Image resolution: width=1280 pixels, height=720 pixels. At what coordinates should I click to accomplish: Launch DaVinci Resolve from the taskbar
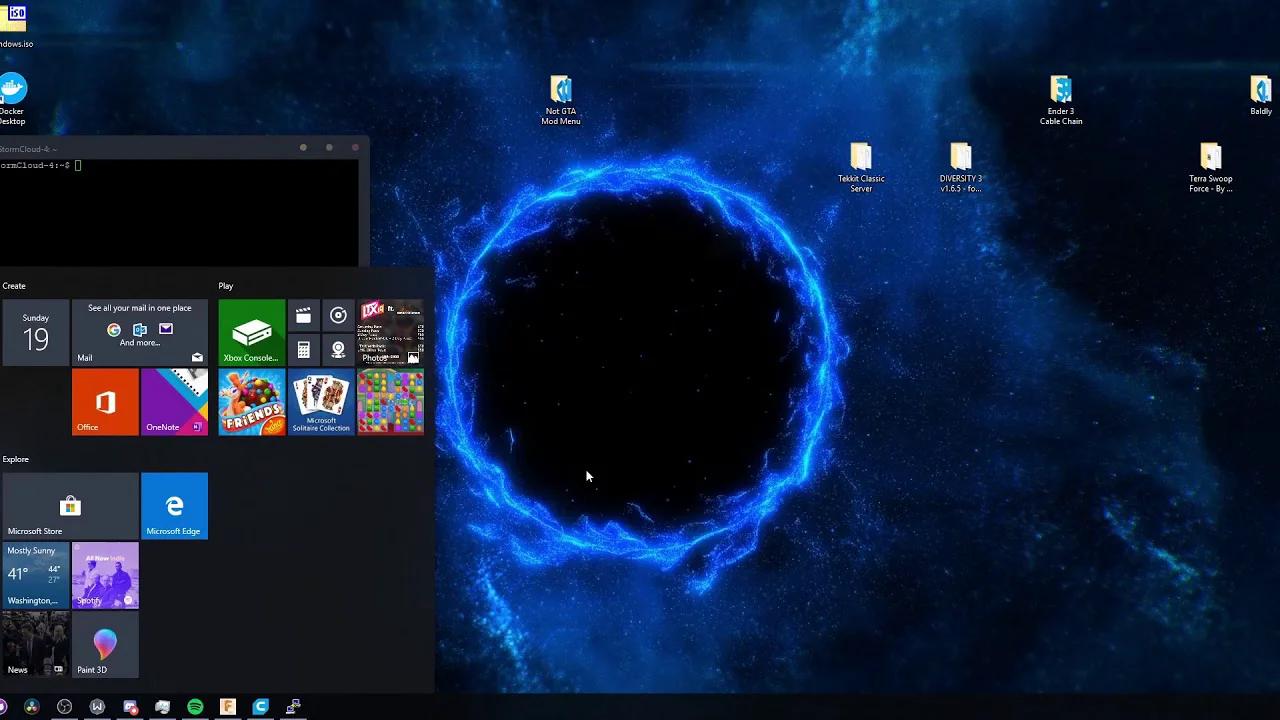click(x=33, y=707)
